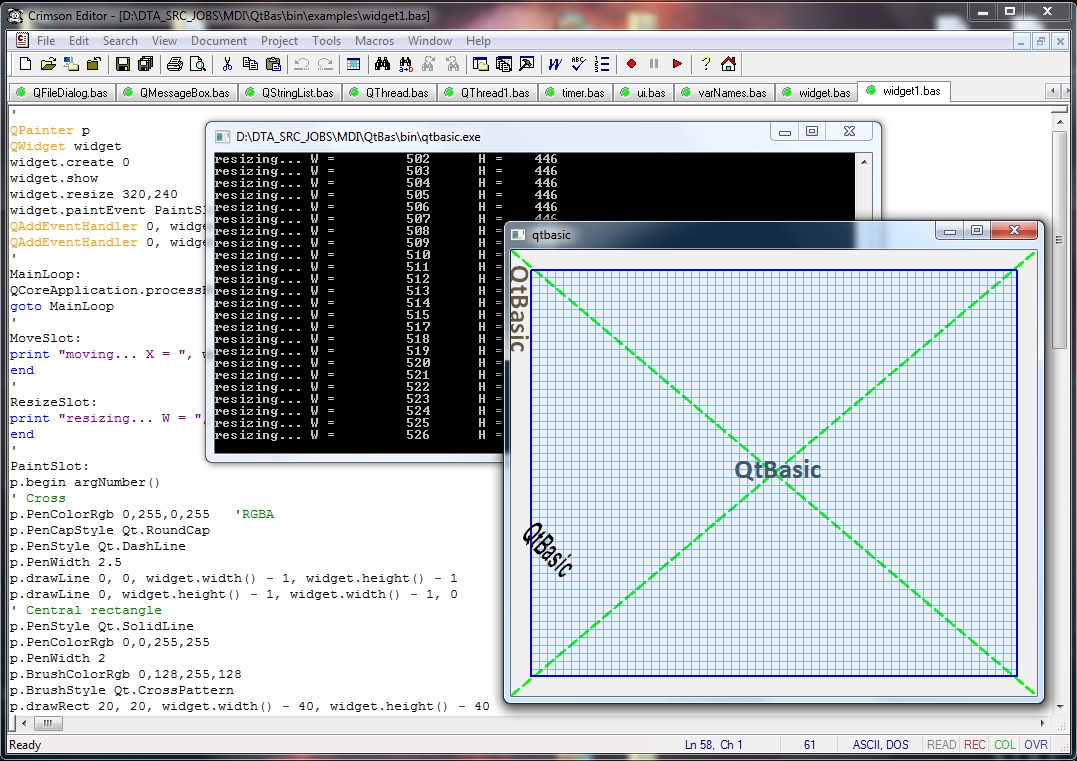The image size is (1077, 761).
Task: Open Find with the binoculars icon
Action: (383, 64)
